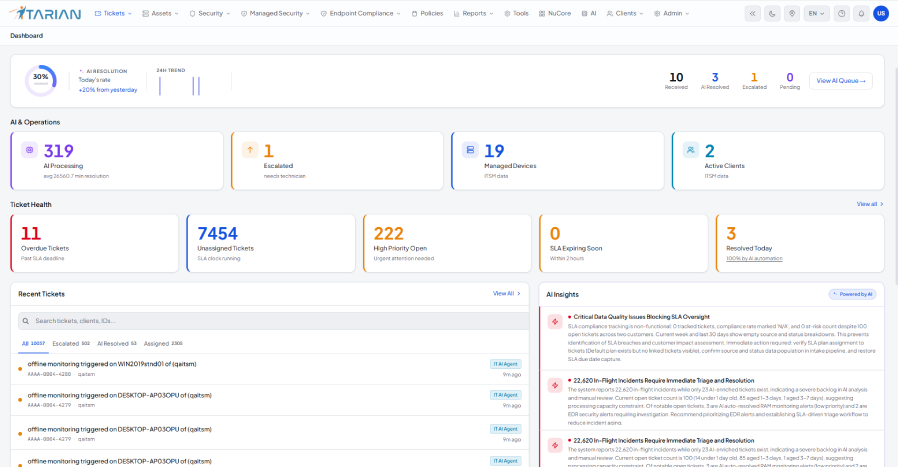The width and height of the screenshot is (898, 467).
Task: Select the All tickets tab
Action: tap(33, 344)
